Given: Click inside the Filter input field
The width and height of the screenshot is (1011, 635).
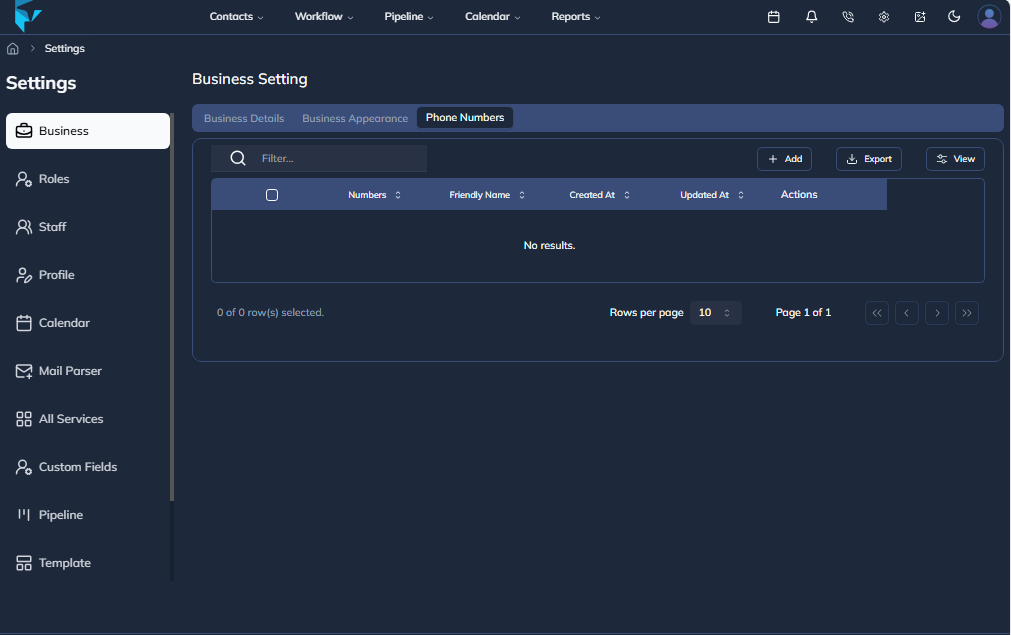Looking at the screenshot, I should pos(340,157).
